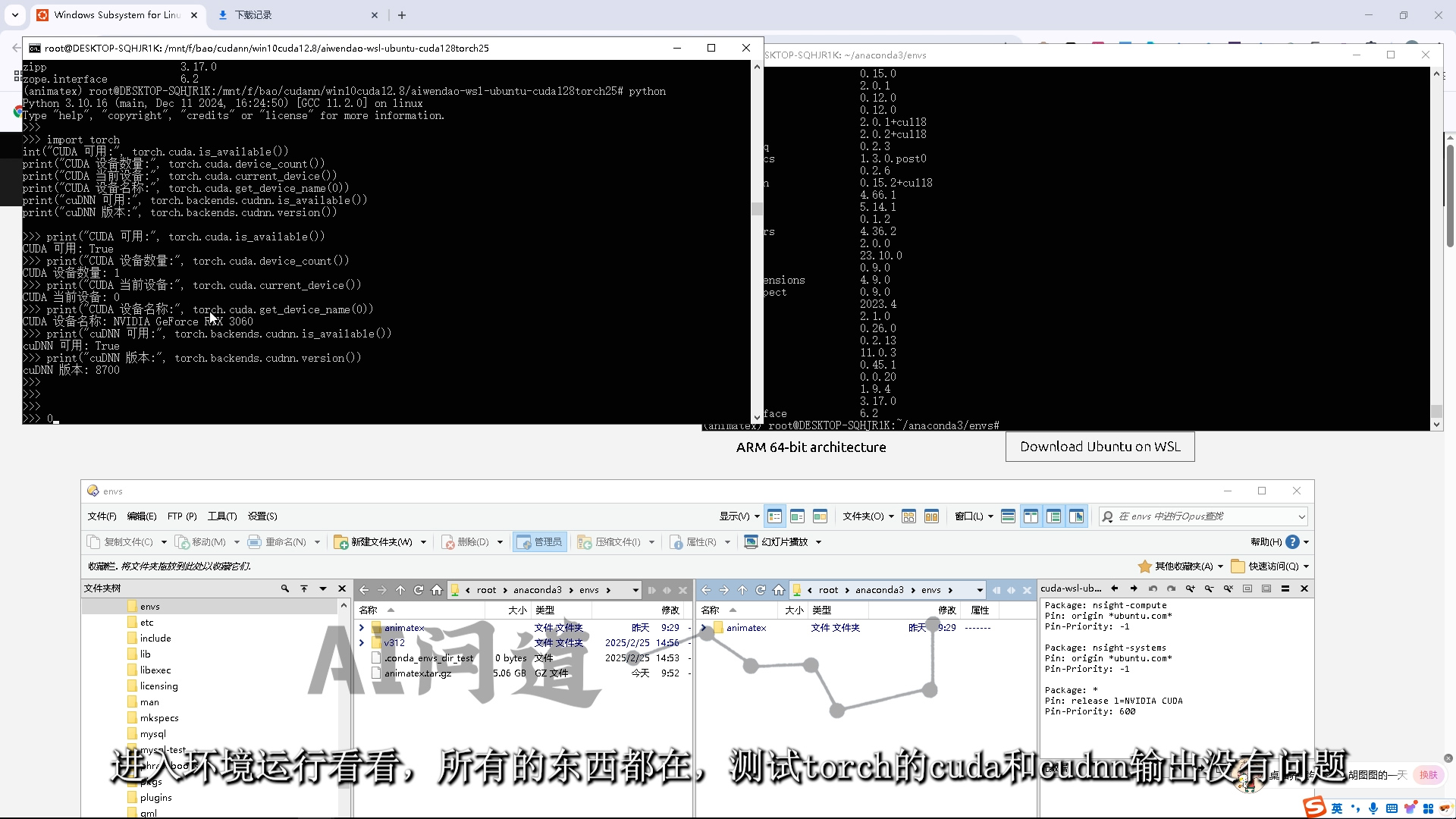The image size is (1456, 819).
Task: Go up one folder in right pane
Action: (x=742, y=590)
